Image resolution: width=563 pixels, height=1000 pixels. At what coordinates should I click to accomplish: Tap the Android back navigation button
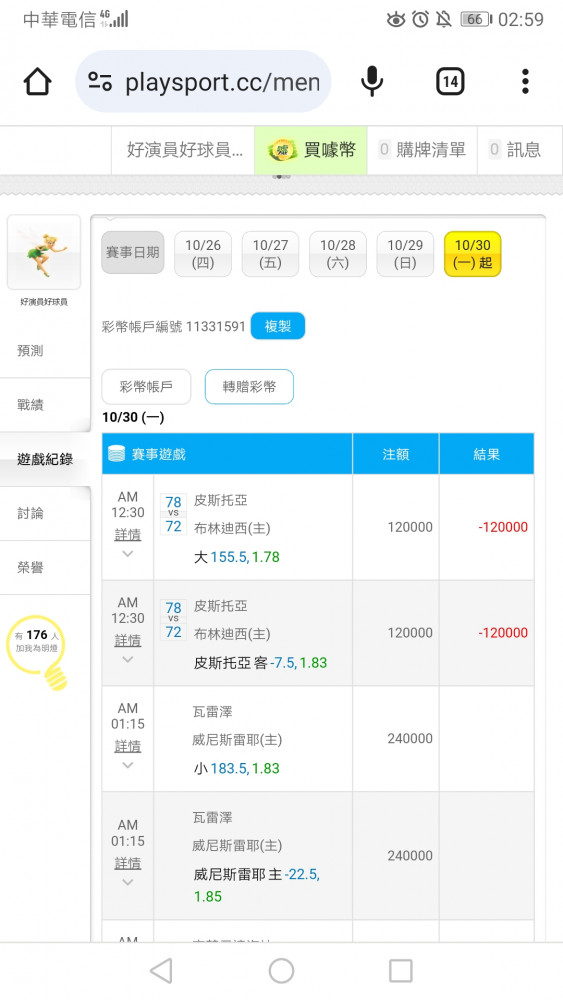[x=161, y=971]
